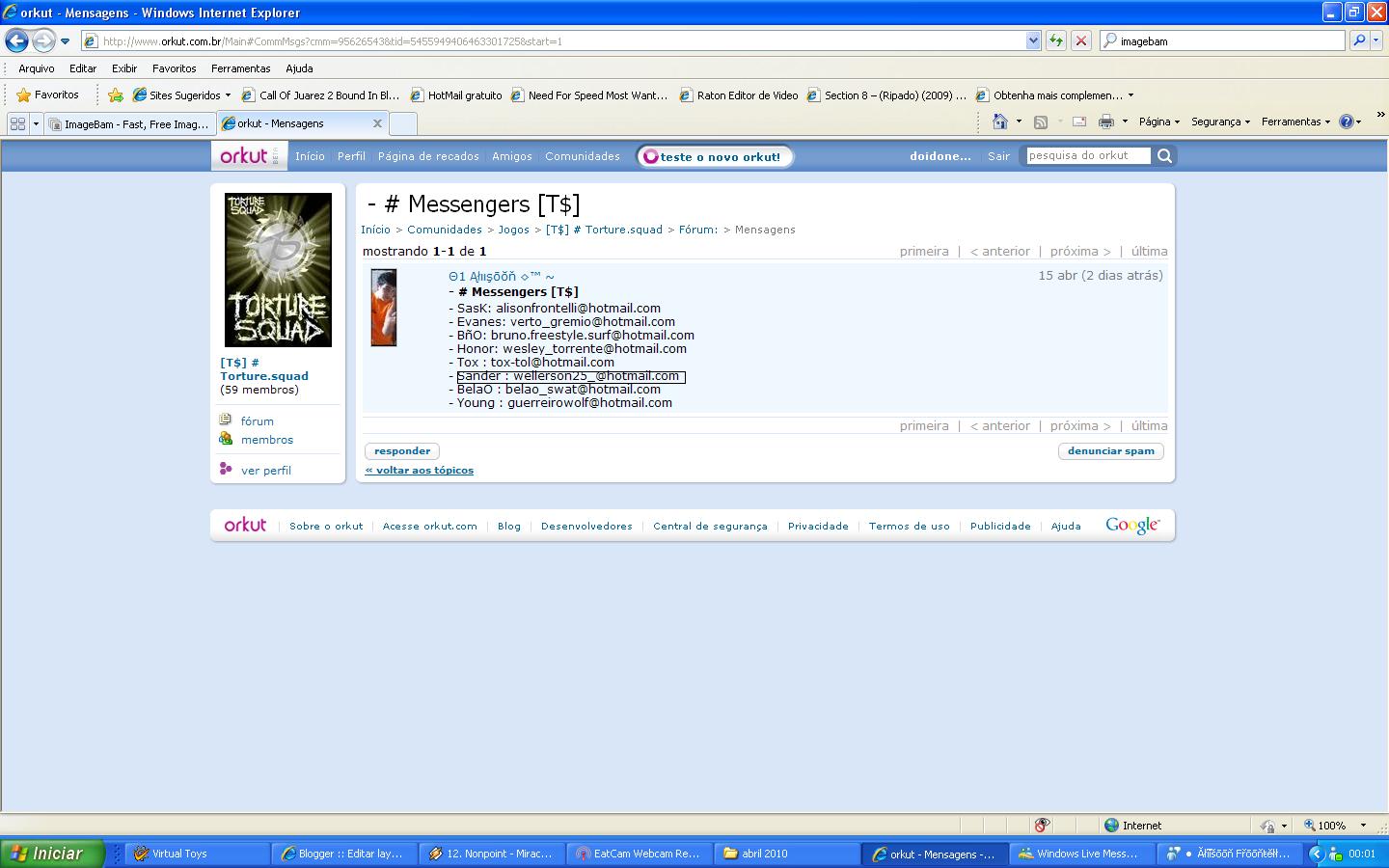Viewport: 1389px width, 868px height.
Task: Go to Início in orkut navigation
Action: tap(310, 156)
